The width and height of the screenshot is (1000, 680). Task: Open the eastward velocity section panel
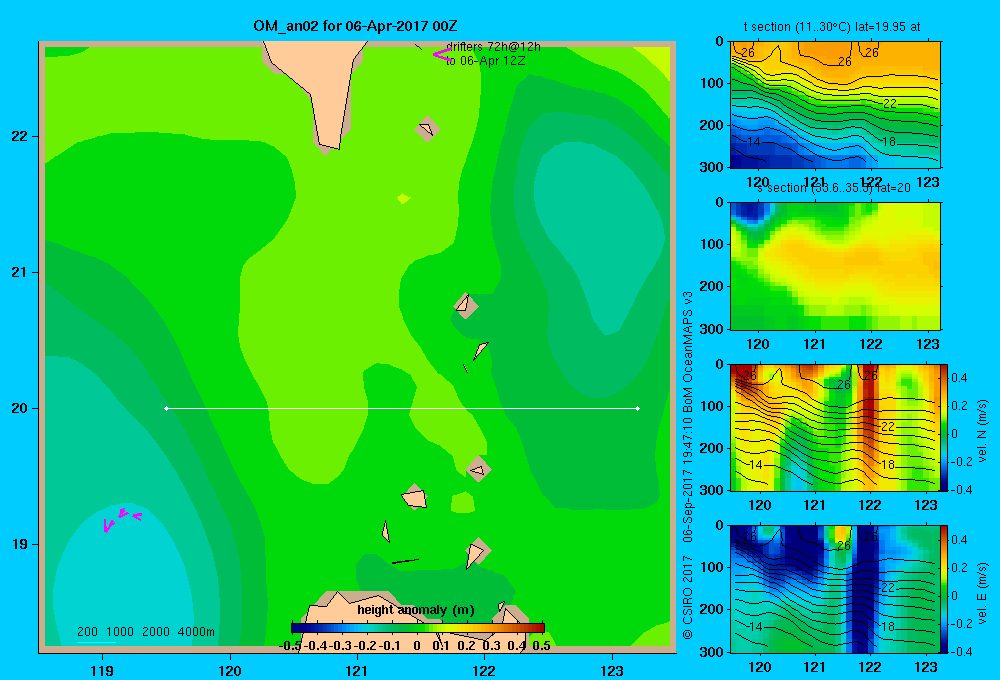tap(835, 589)
